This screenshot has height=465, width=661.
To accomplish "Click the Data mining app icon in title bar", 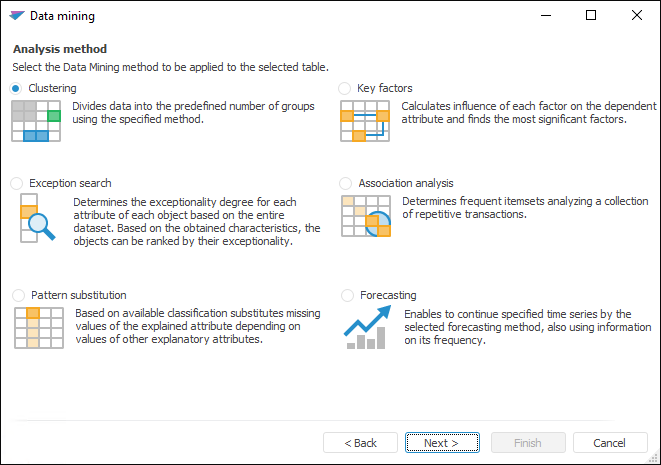I will pyautogui.click(x=16, y=16).
